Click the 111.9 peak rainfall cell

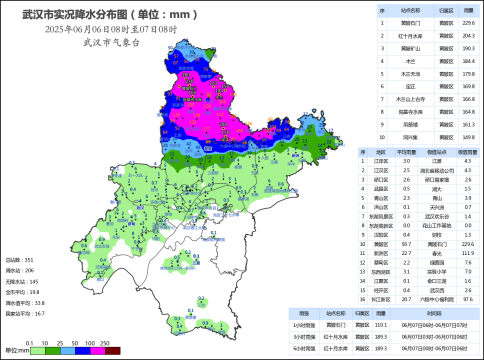point(468,253)
